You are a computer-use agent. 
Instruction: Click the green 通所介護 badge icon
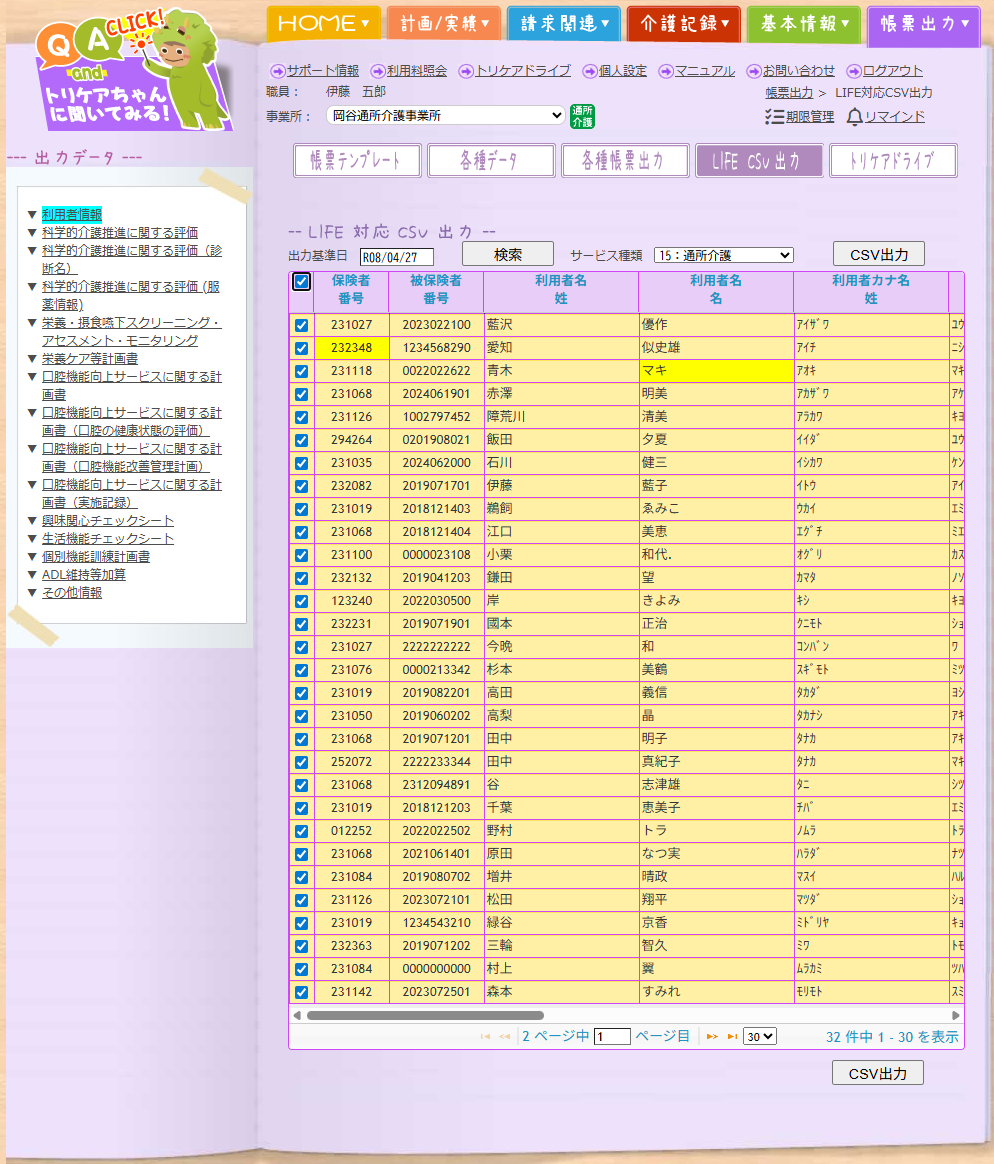(x=582, y=116)
